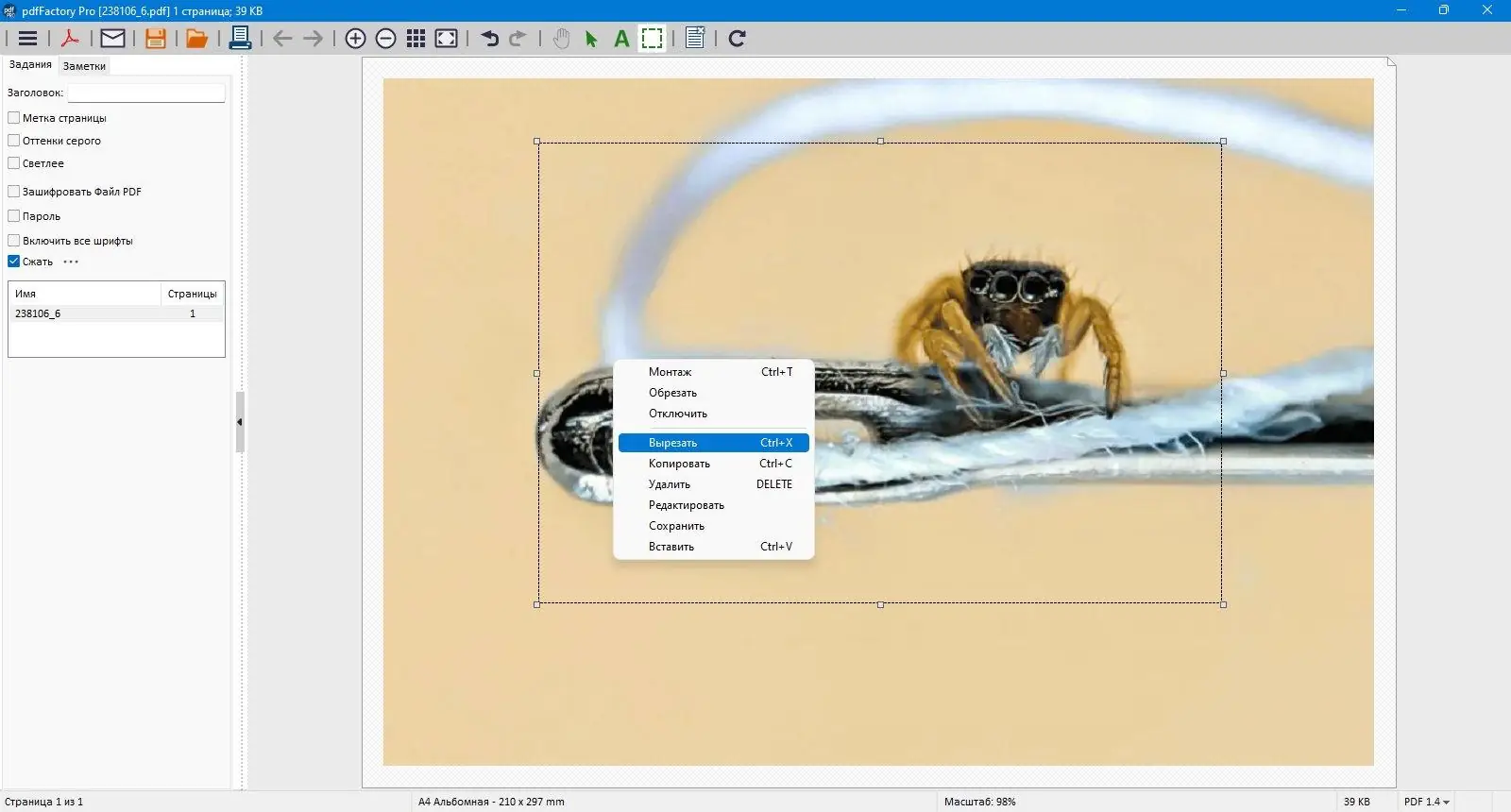Switch to the Задания tab
The image size is (1511, 812).
pos(30,64)
